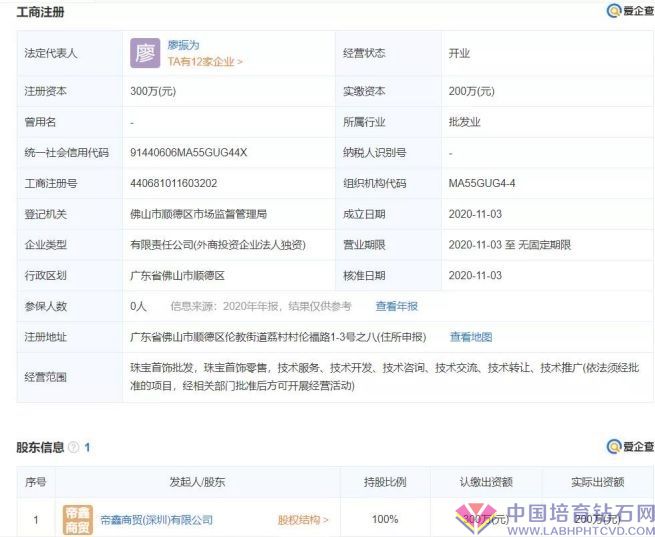The height and width of the screenshot is (537, 655).
Task: Open 帝鑫商贸(深圳)有限公司 shareholder link
Action: tap(157, 520)
